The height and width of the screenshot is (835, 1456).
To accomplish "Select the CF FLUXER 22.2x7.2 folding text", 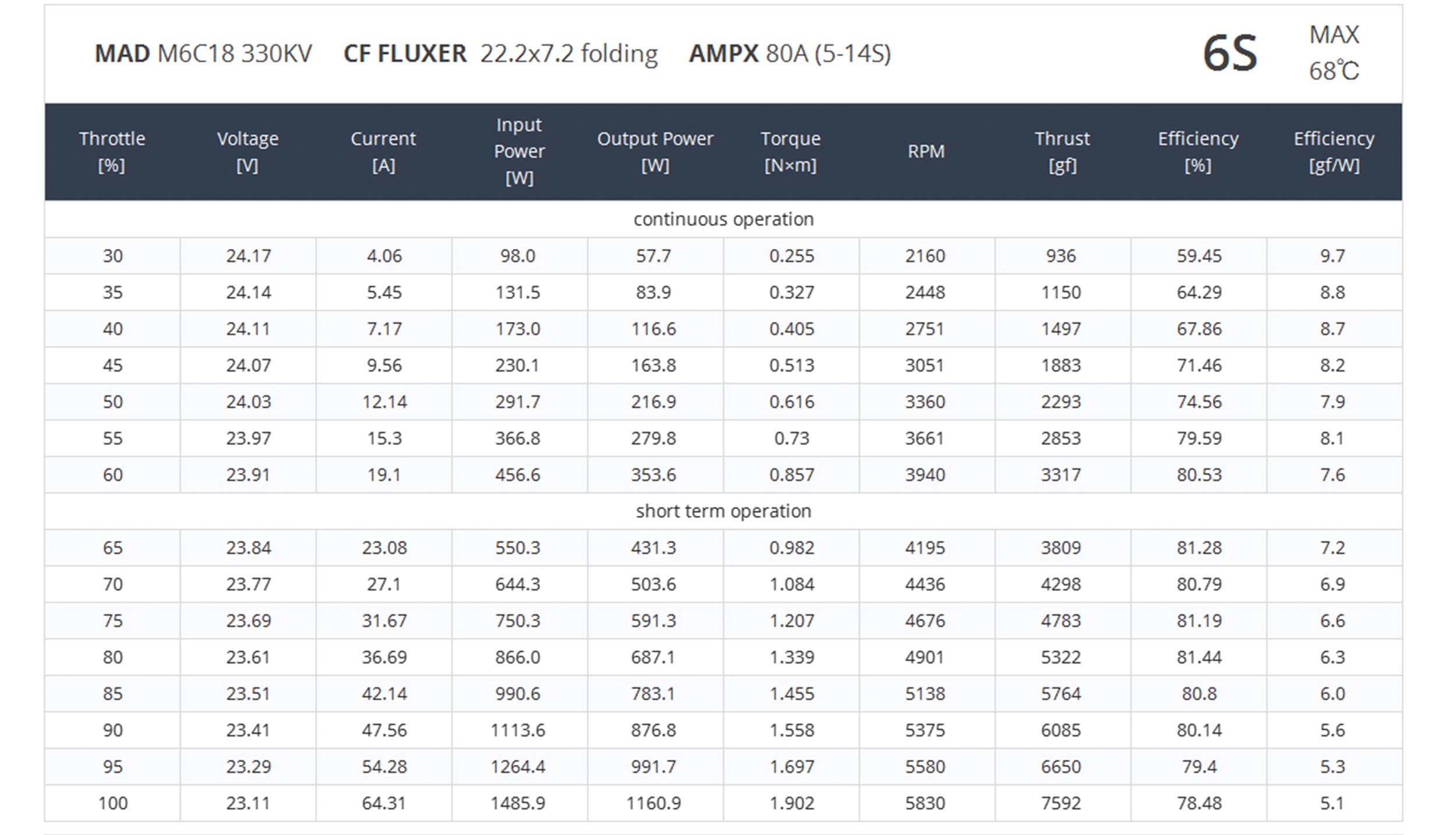I will (x=500, y=54).
